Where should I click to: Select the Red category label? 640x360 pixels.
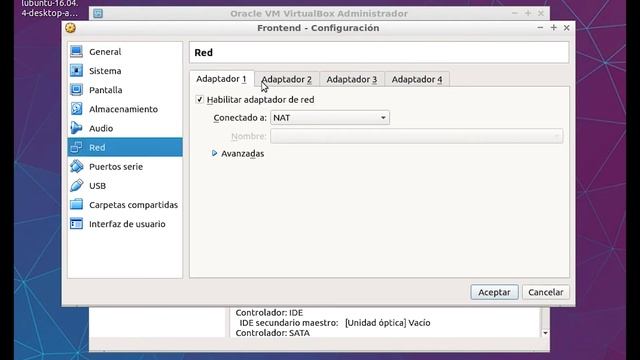tap(97, 147)
